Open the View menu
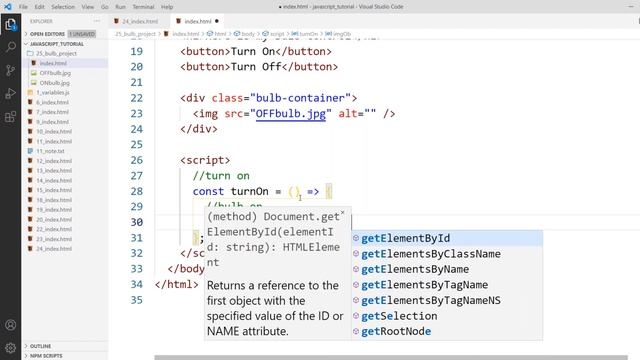 click(x=87, y=7)
